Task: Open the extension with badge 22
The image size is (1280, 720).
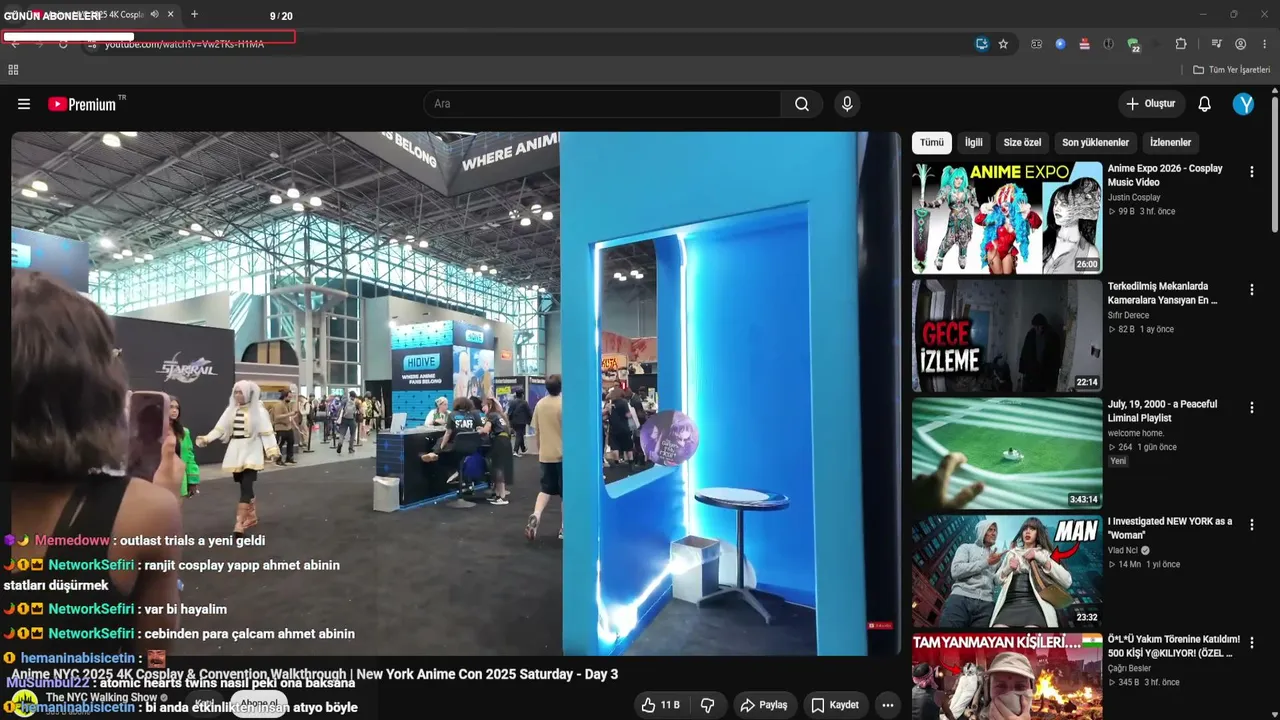Action: tap(1133, 45)
